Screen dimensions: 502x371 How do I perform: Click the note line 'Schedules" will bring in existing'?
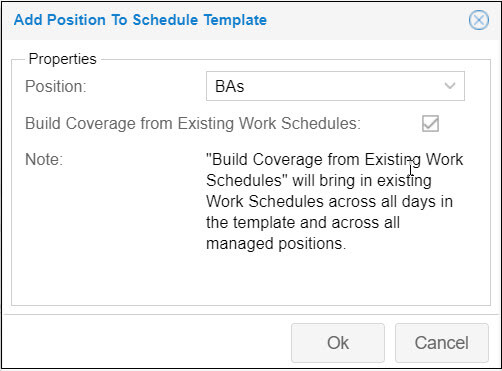319,180
